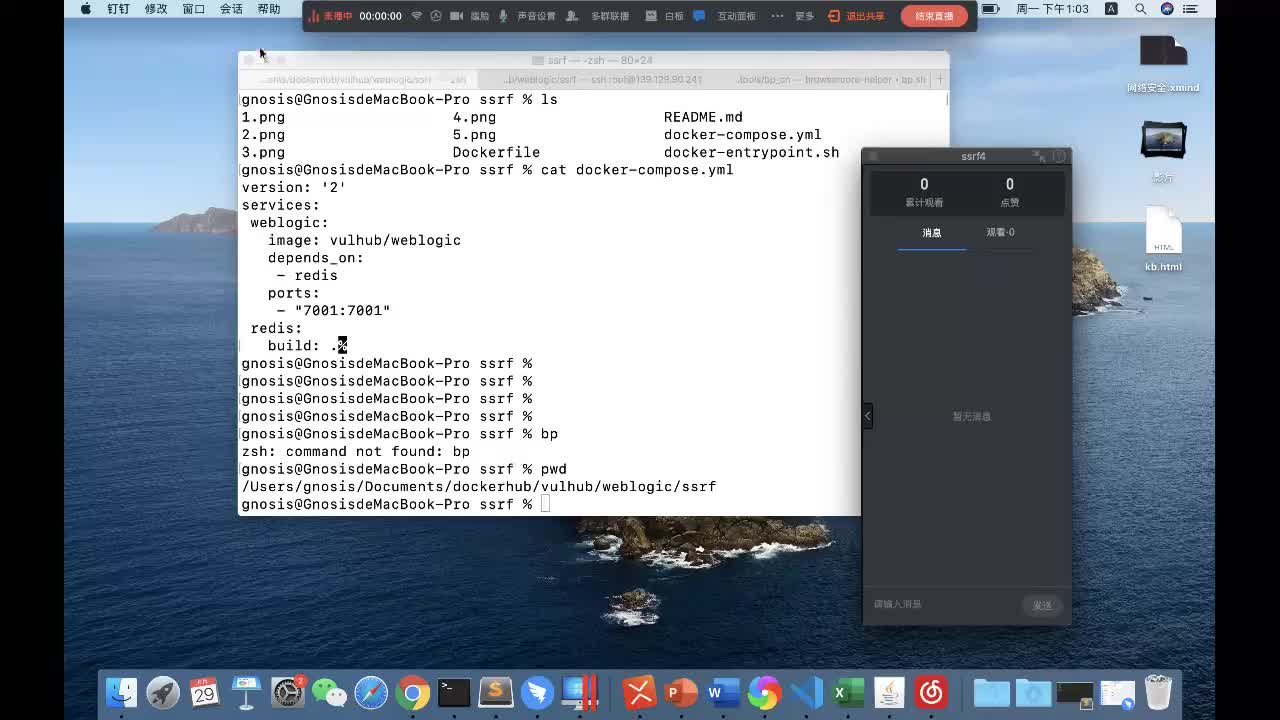Open Terminal from the Dock

coord(454,692)
